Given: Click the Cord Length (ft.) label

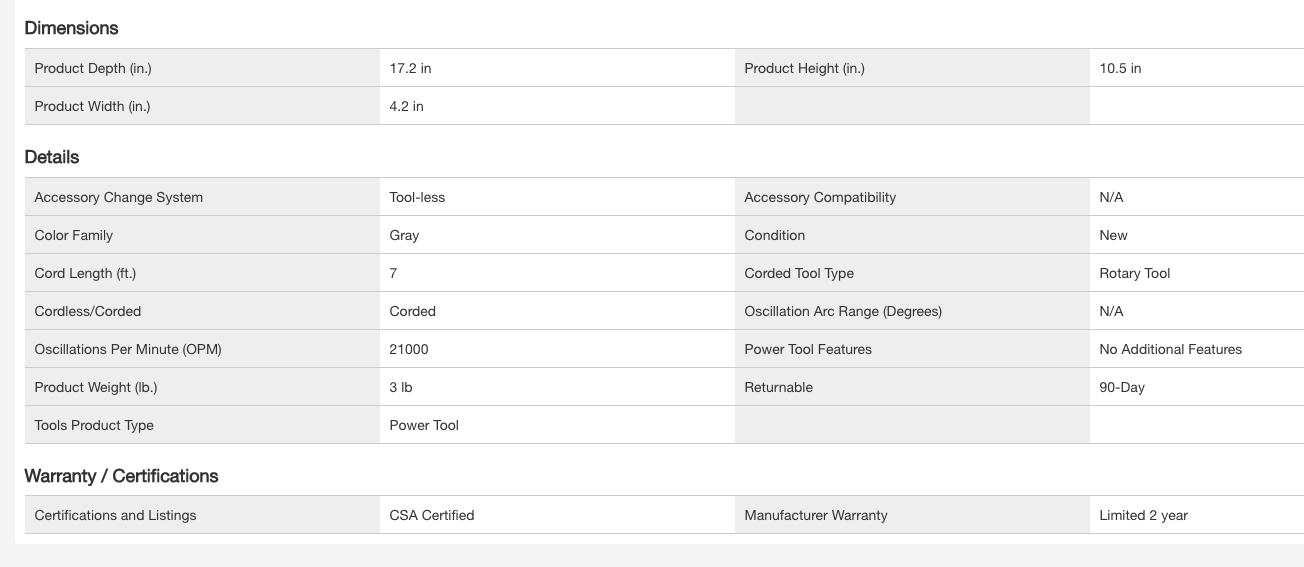Looking at the screenshot, I should [x=85, y=273].
